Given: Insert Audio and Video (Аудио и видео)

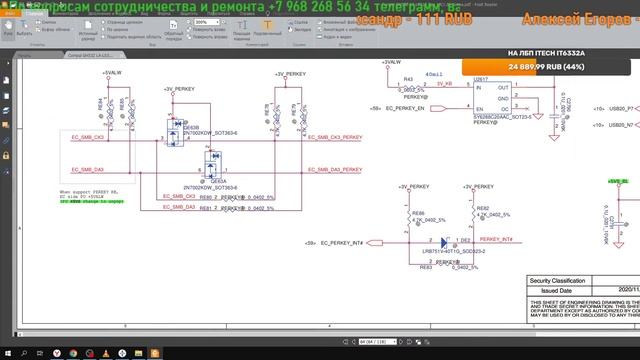Looking at the screenshot, I should pyautogui.click(x=334, y=37).
